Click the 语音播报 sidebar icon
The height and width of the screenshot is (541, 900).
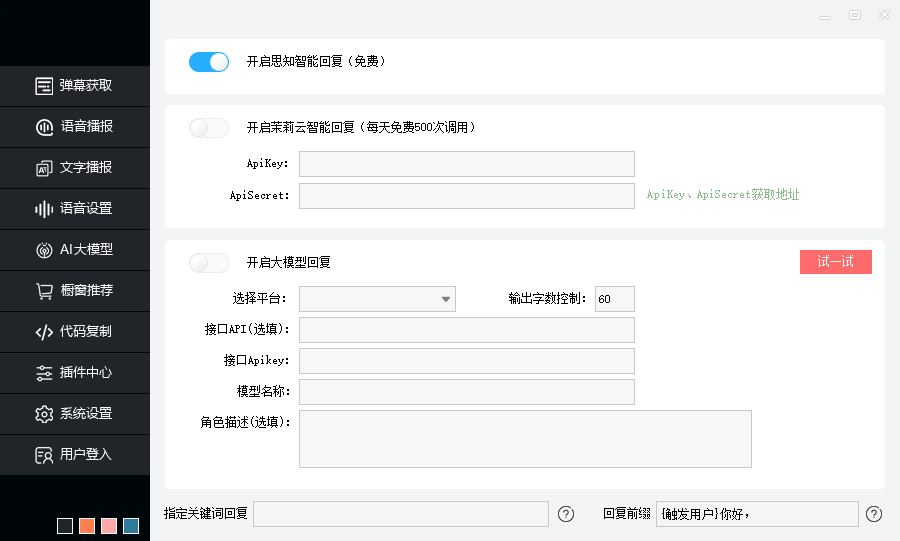tap(44, 127)
